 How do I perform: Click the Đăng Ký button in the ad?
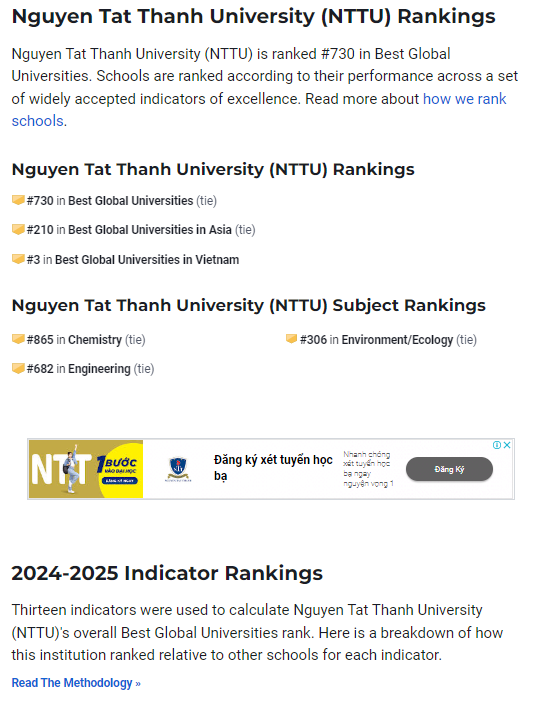tap(449, 469)
